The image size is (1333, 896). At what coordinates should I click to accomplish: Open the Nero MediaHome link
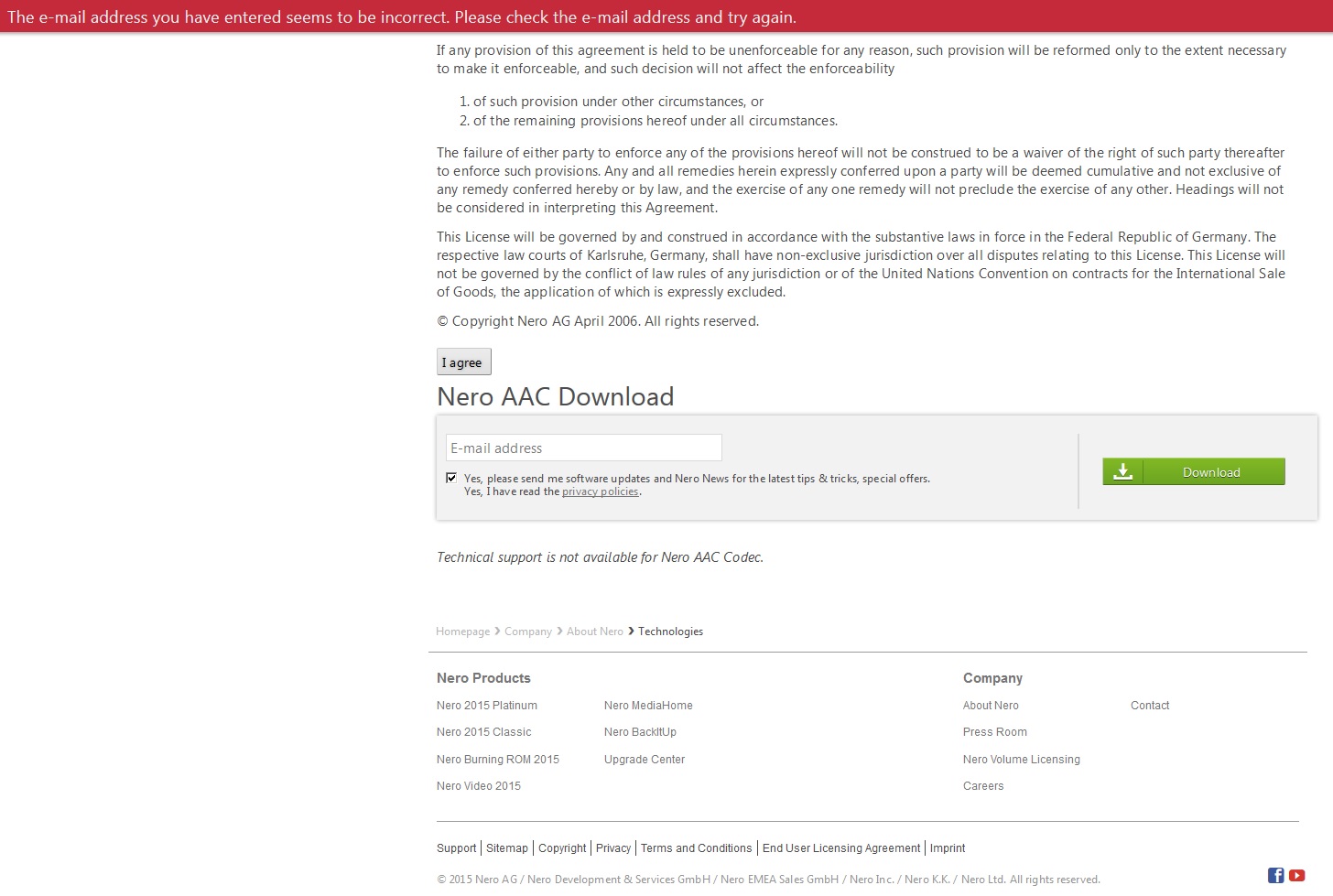(648, 706)
